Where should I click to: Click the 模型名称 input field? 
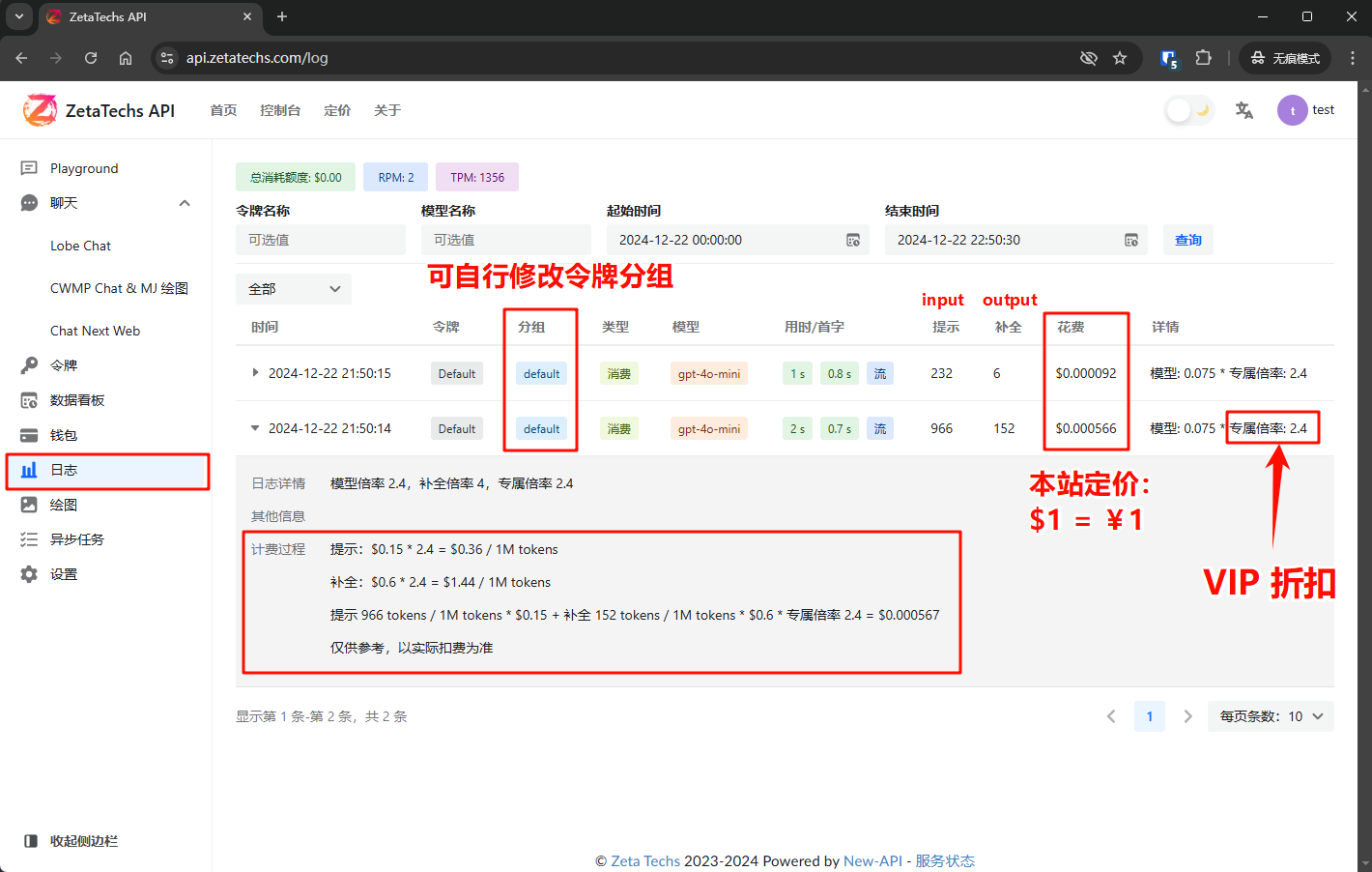click(506, 240)
